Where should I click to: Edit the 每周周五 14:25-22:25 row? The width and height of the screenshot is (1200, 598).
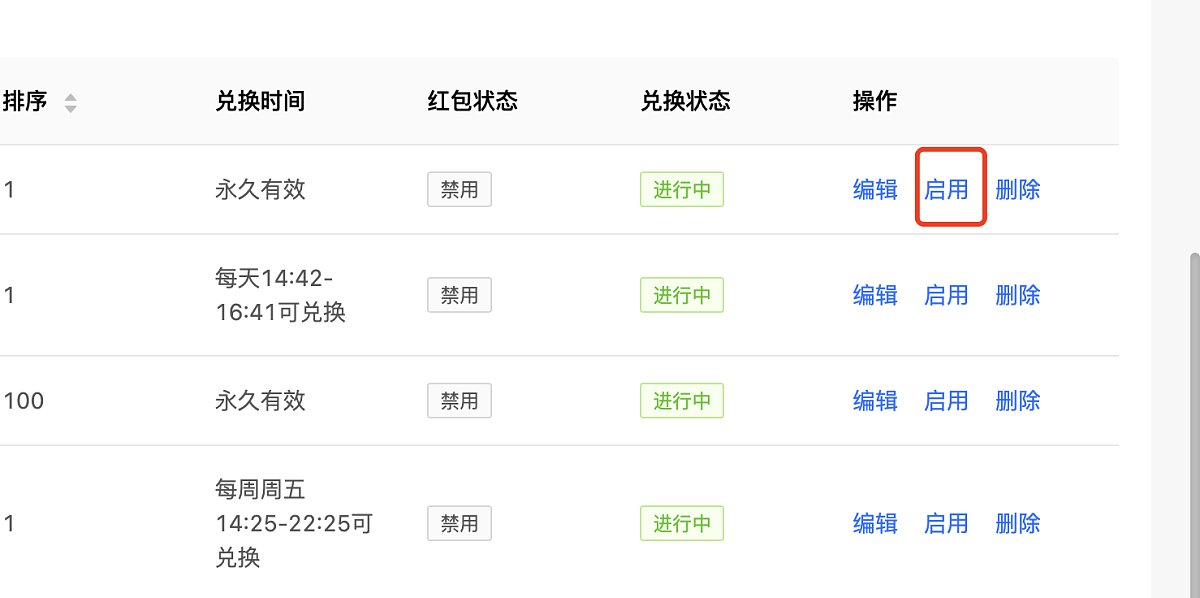click(x=875, y=523)
